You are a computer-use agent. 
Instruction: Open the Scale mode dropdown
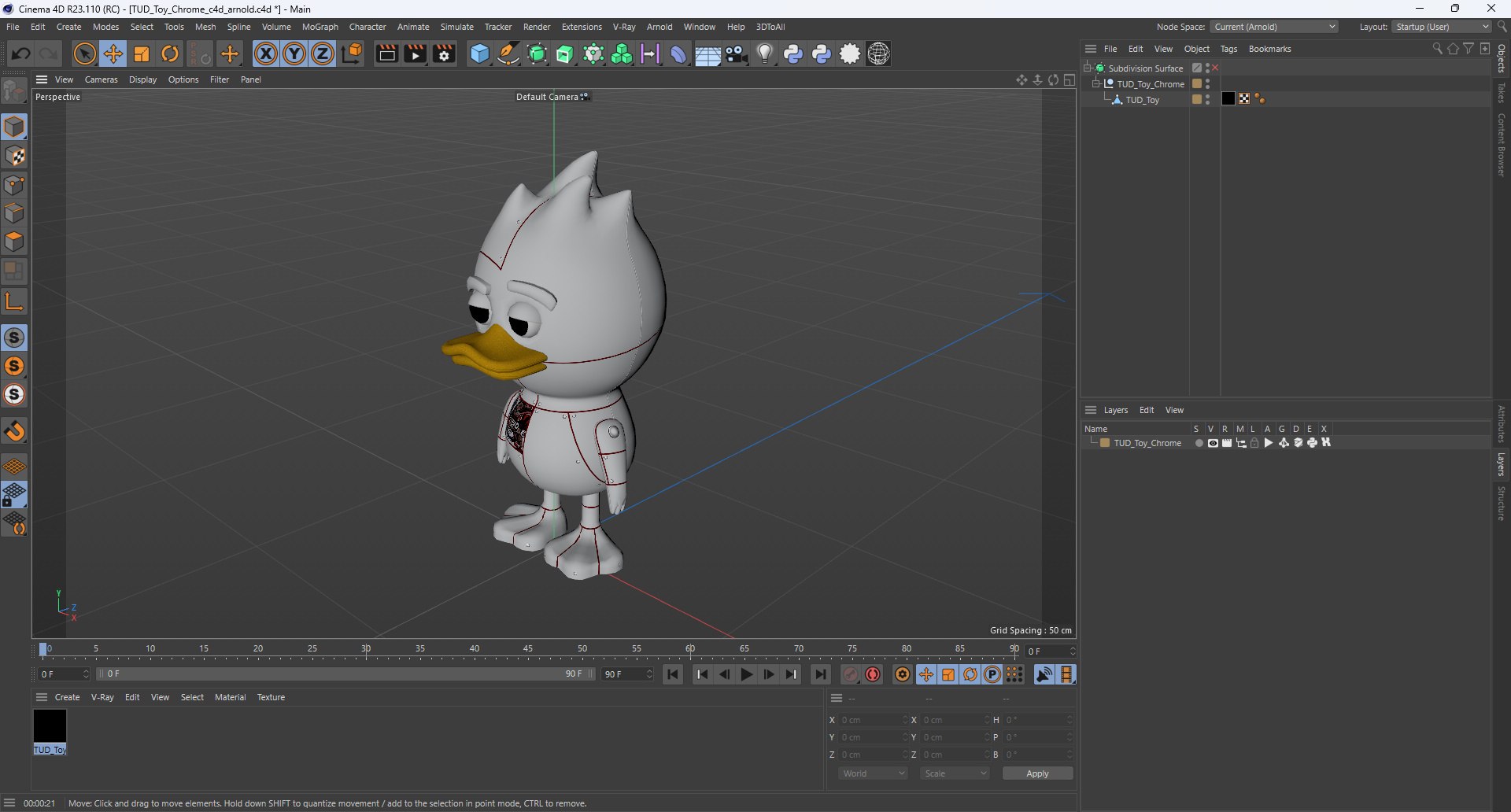(x=955, y=773)
